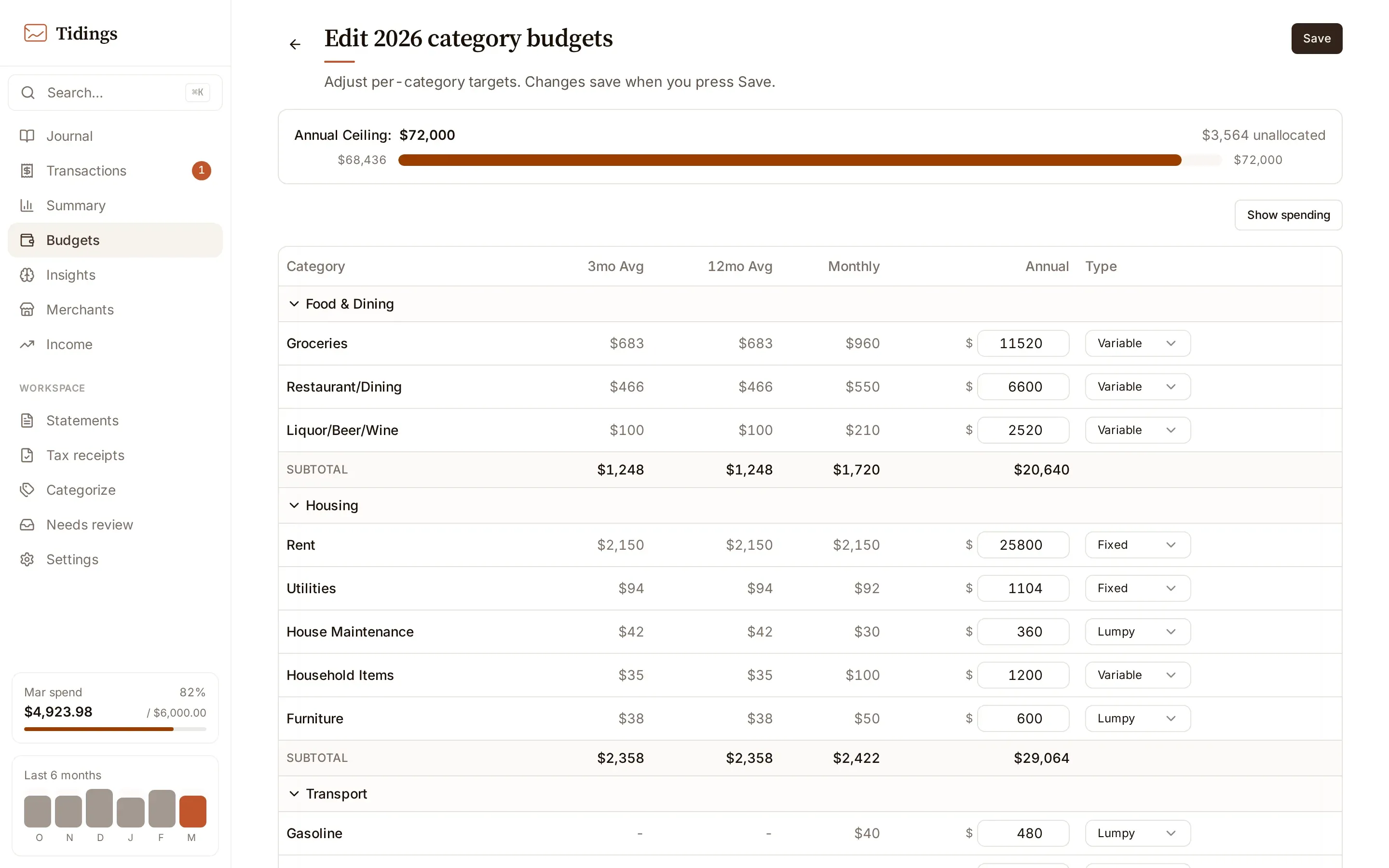Viewport: 1389px width, 868px height.
Task: Edit the House Maintenance annual amount field
Action: pos(1023,632)
